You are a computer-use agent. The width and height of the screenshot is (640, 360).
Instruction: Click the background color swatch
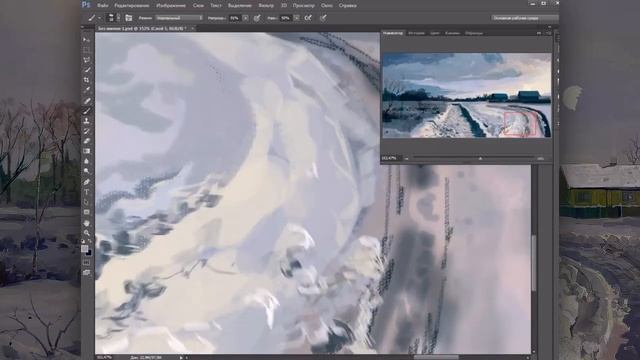(x=89, y=253)
